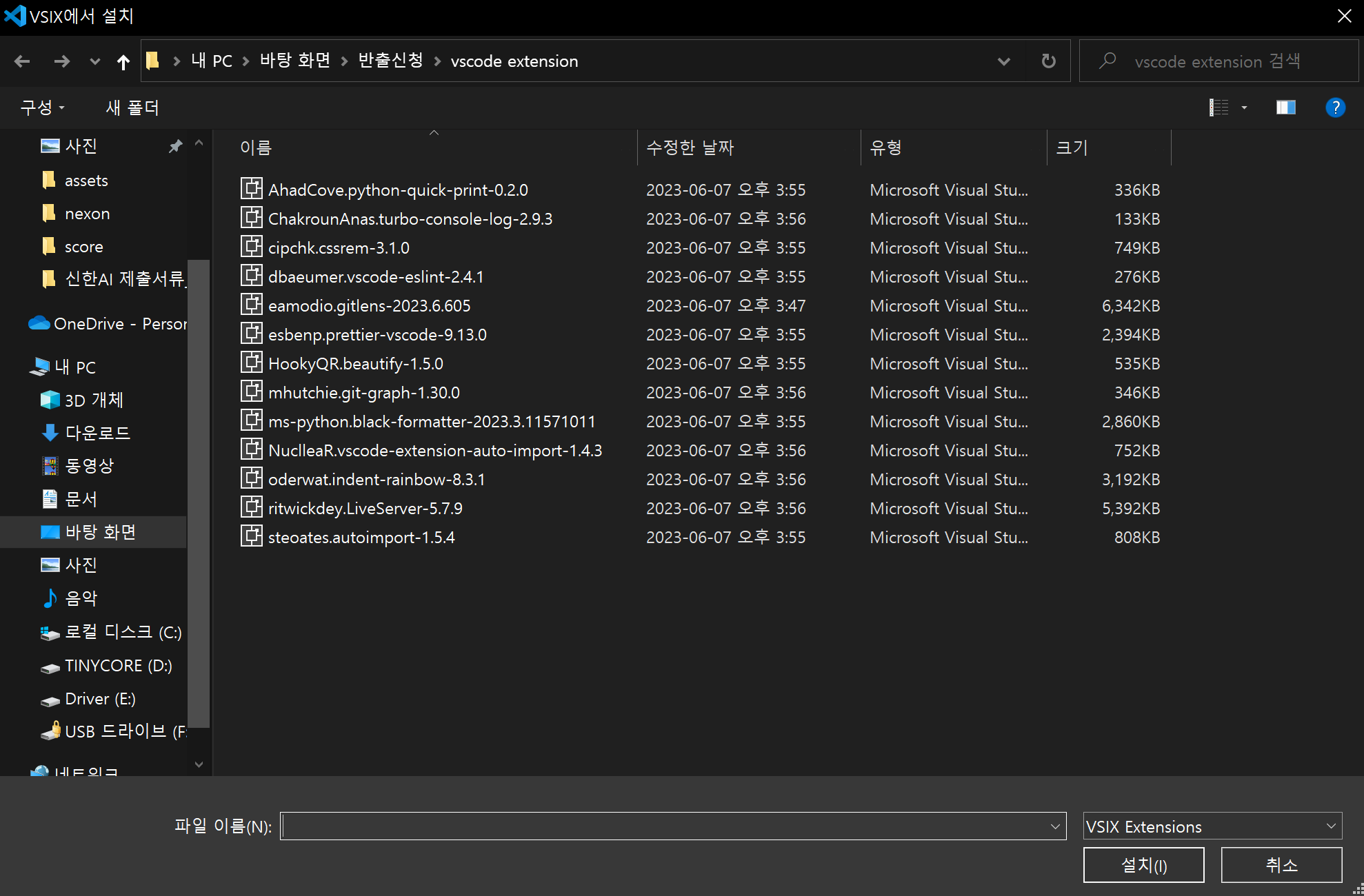Click sidebar scrollbar down arrow

(199, 764)
